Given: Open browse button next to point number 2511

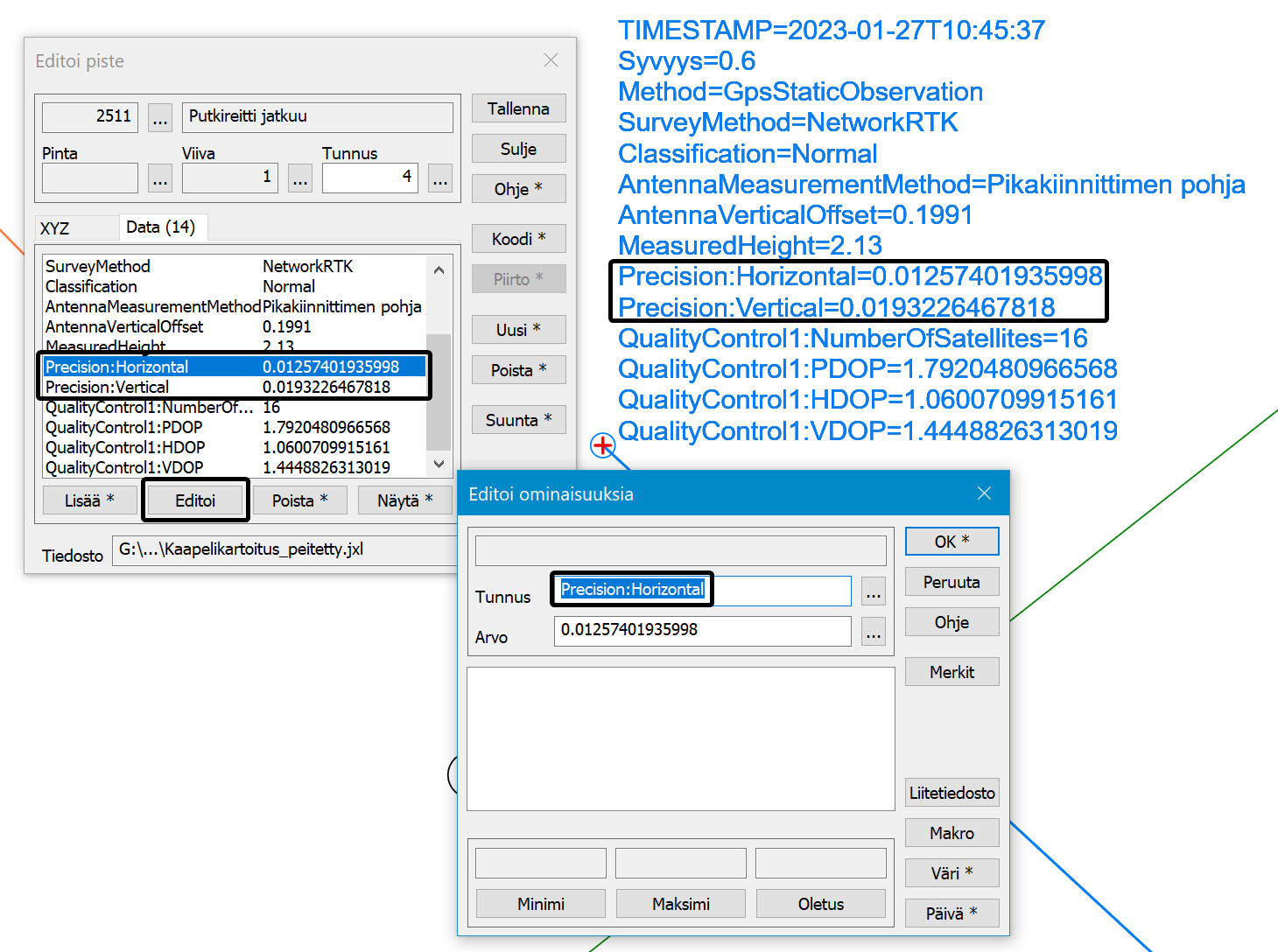Looking at the screenshot, I should coord(159,117).
